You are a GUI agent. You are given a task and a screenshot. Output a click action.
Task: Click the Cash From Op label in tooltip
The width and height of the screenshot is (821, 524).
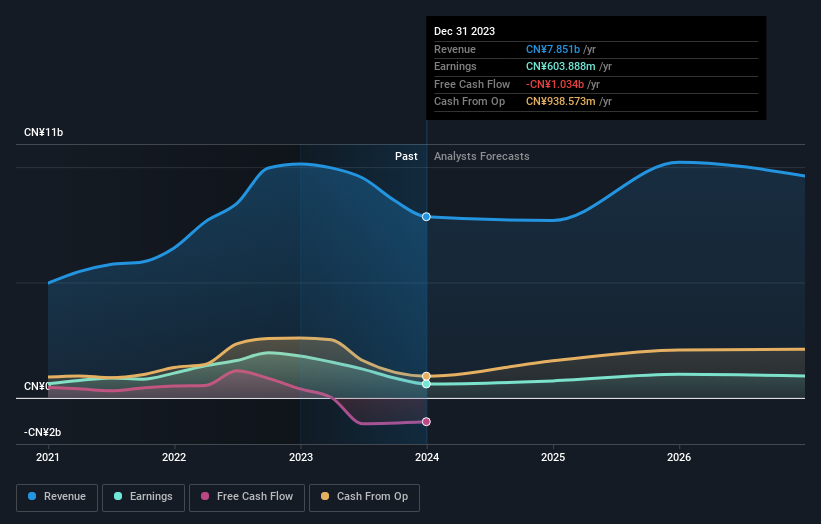[x=470, y=102]
